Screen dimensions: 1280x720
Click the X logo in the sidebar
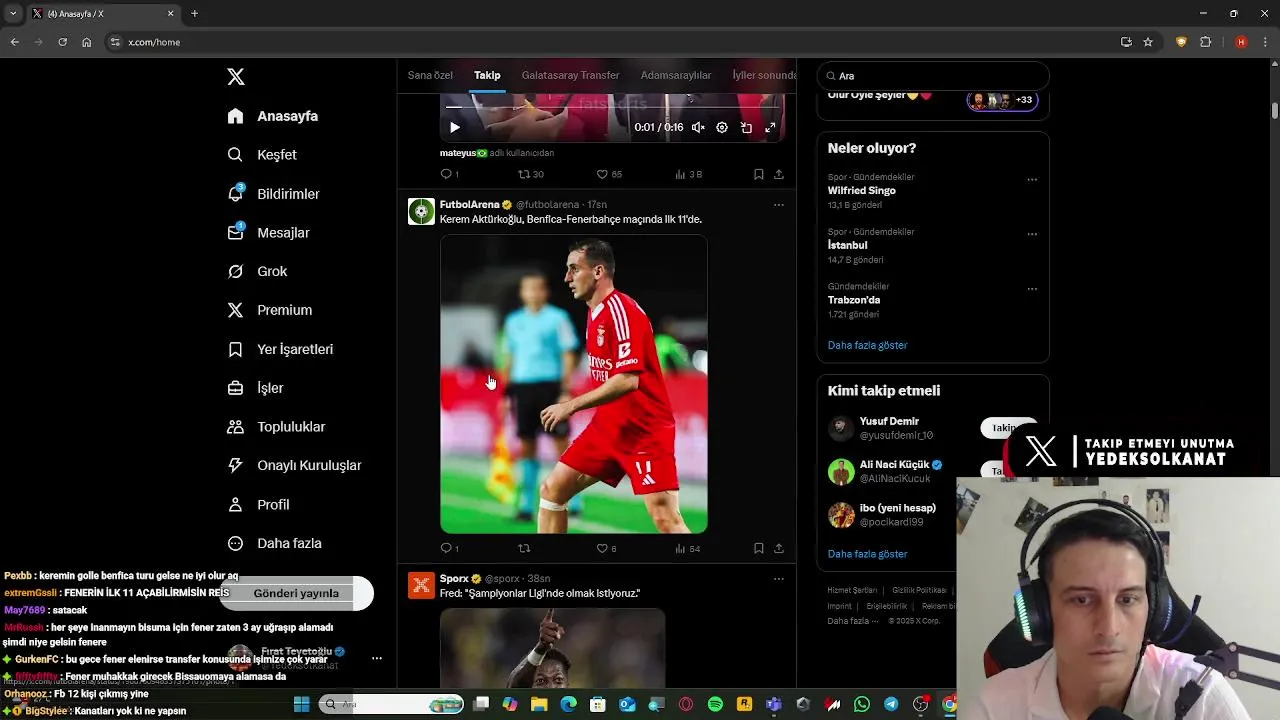(x=236, y=77)
